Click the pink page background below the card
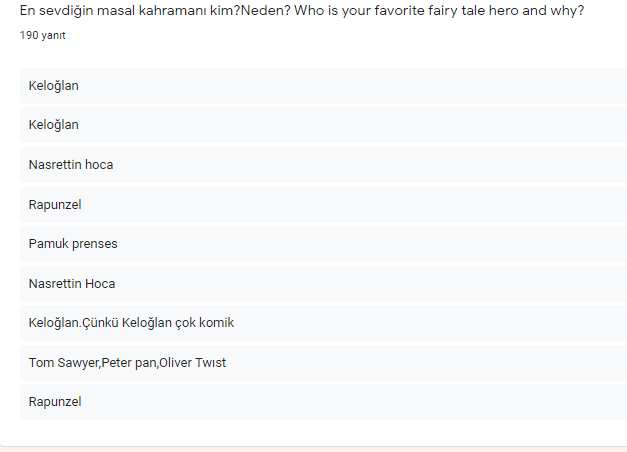Image resolution: width=627 pixels, height=452 pixels. tap(313, 449)
